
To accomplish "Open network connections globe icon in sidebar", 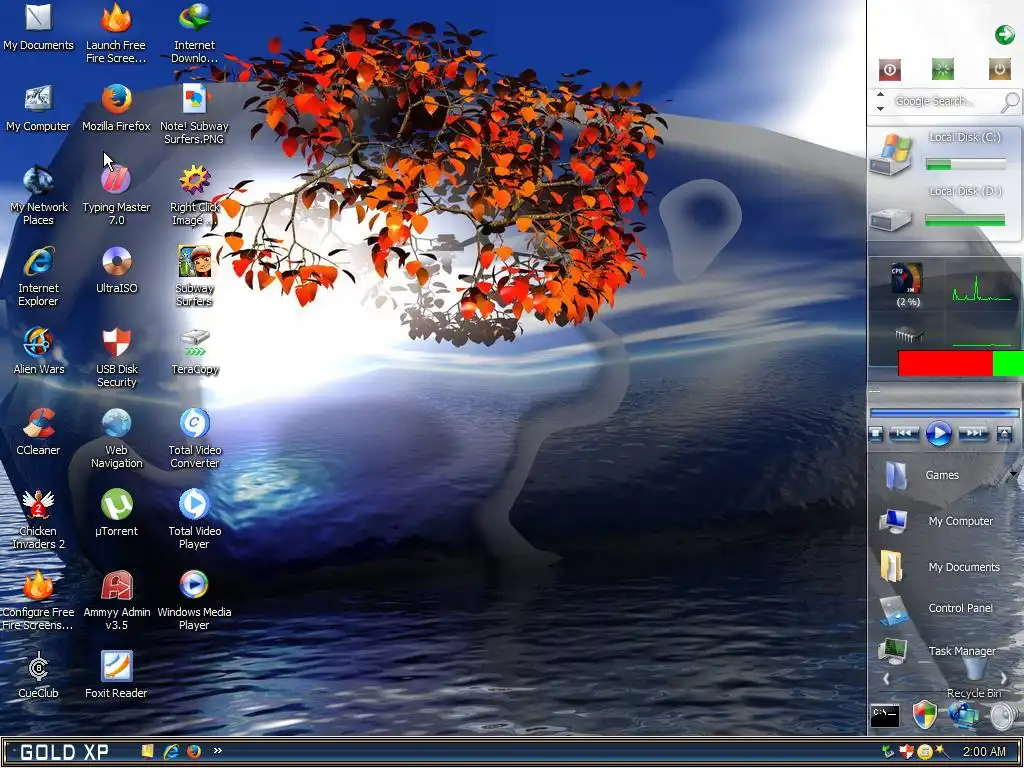I will click(963, 715).
